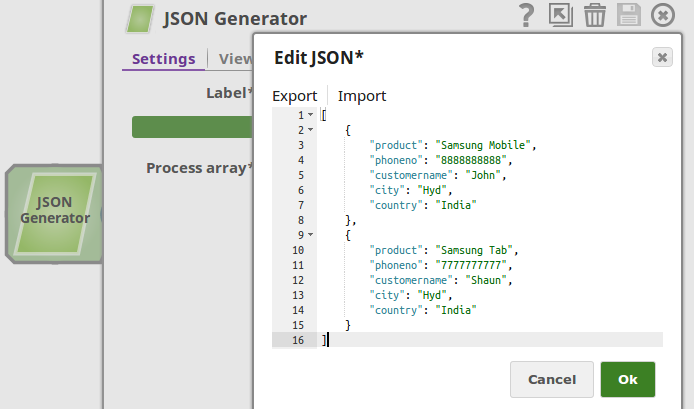Open the JSON Generator help question mark
This screenshot has height=409, width=694.
[526, 15]
